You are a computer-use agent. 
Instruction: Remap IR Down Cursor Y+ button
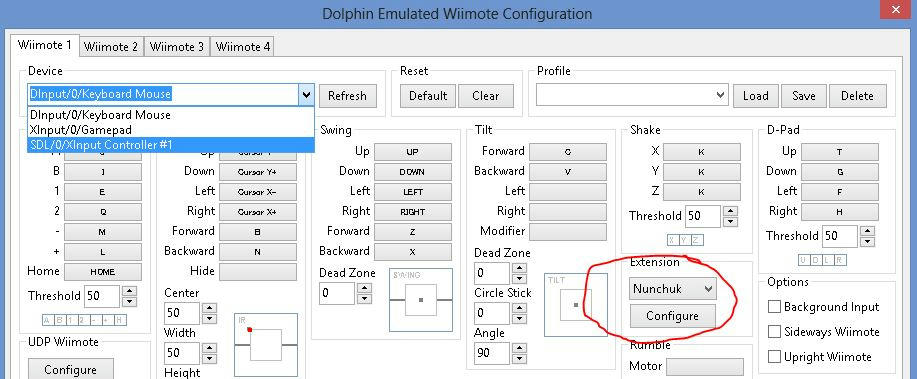pyautogui.click(x=258, y=172)
